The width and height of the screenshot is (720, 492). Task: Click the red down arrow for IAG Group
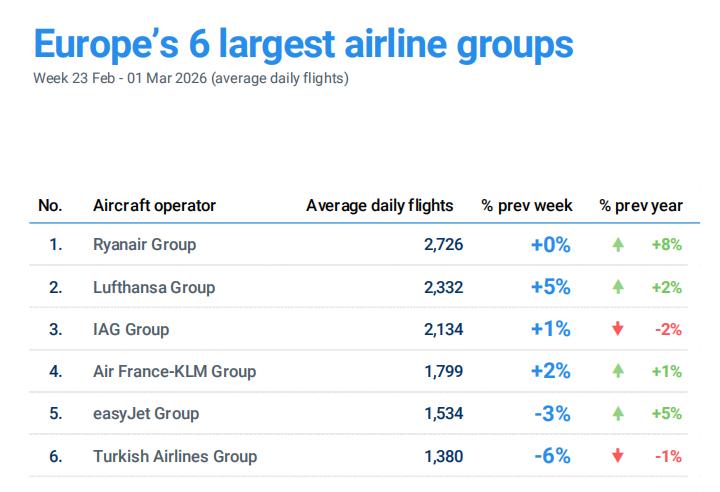[618, 329]
